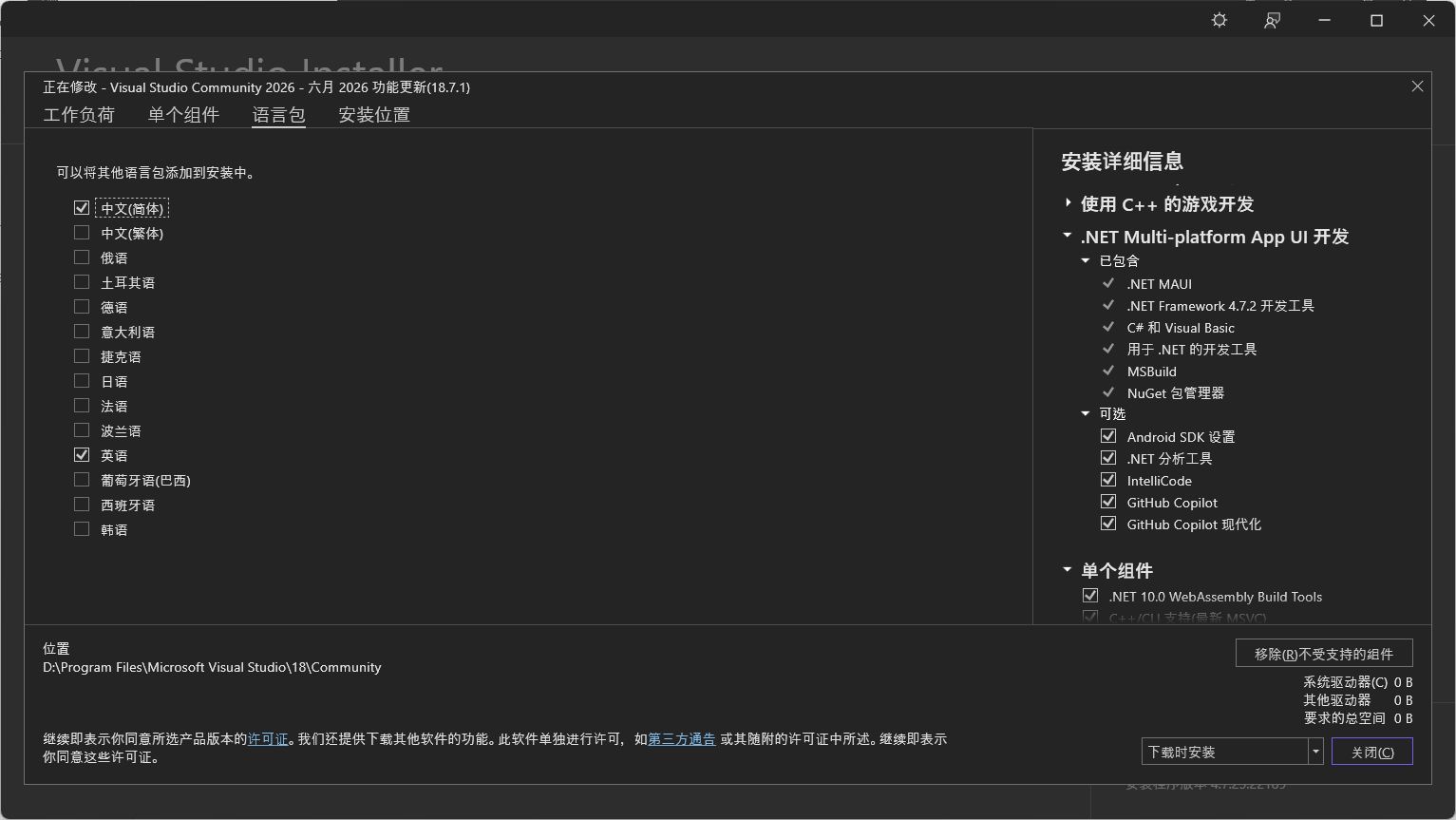Select the 日语 language pack
The image size is (1456, 820).
click(82, 381)
